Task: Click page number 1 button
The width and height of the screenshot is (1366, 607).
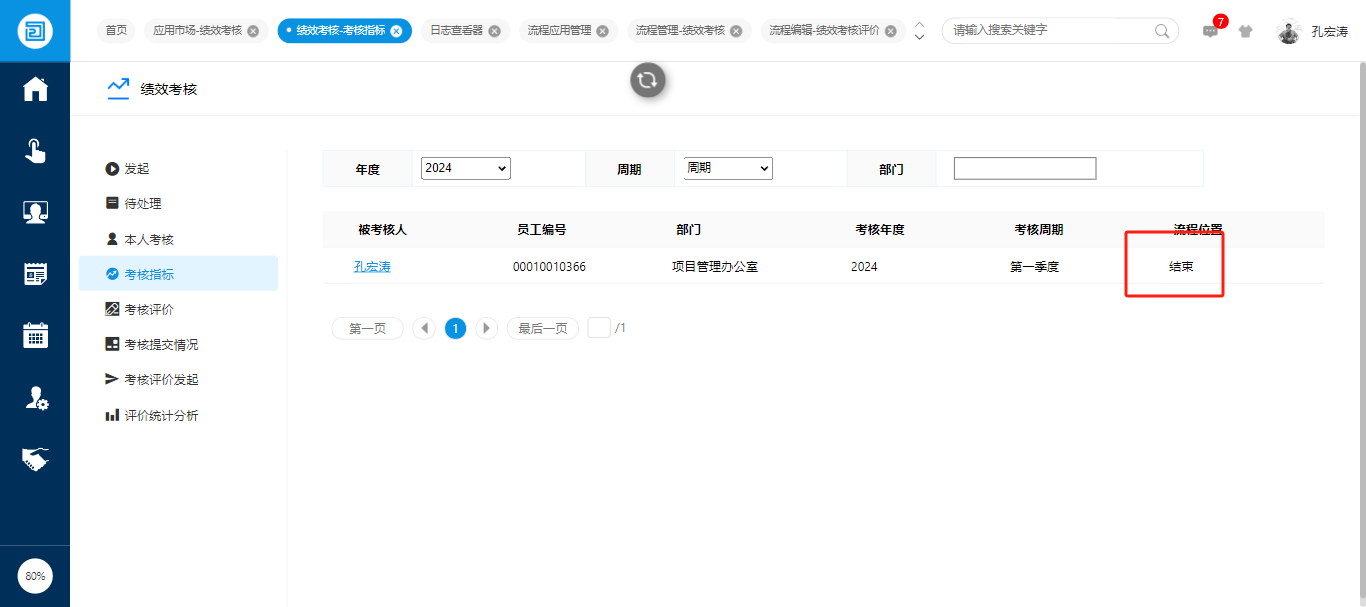Action: coord(455,328)
